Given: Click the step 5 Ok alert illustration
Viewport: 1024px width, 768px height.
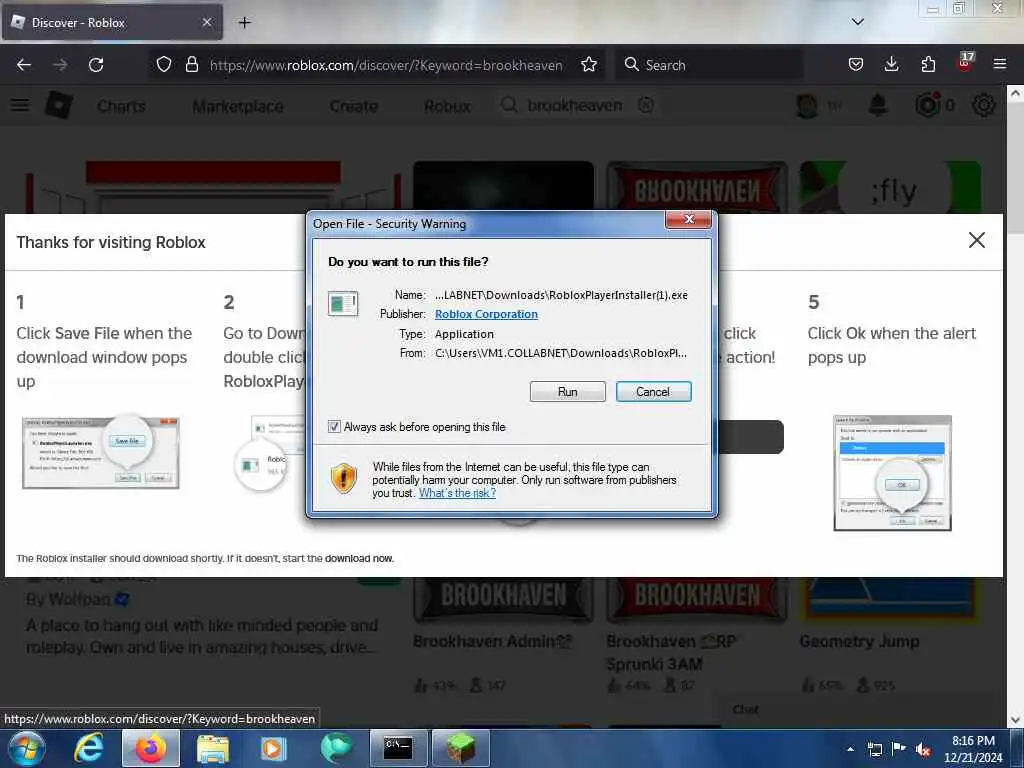Looking at the screenshot, I should pos(892,472).
